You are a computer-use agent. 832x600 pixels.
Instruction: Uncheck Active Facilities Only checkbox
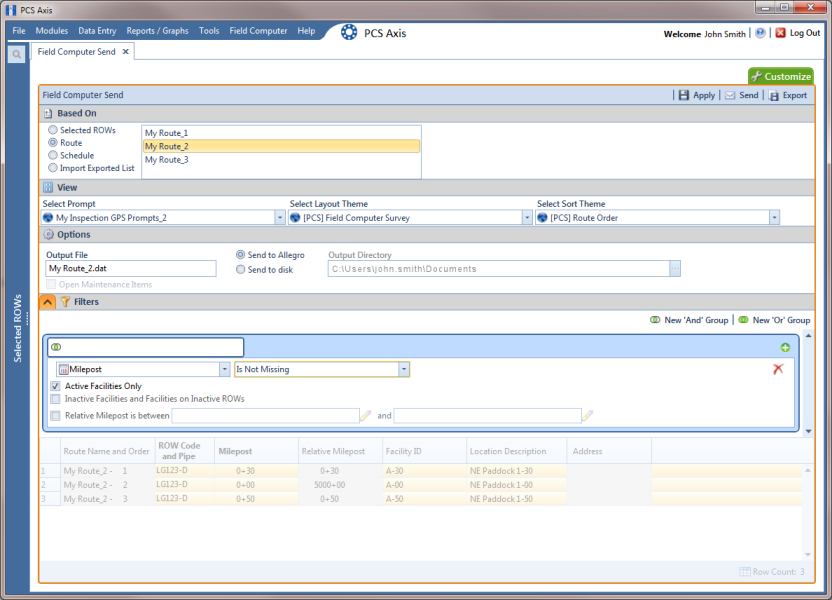[x=55, y=386]
